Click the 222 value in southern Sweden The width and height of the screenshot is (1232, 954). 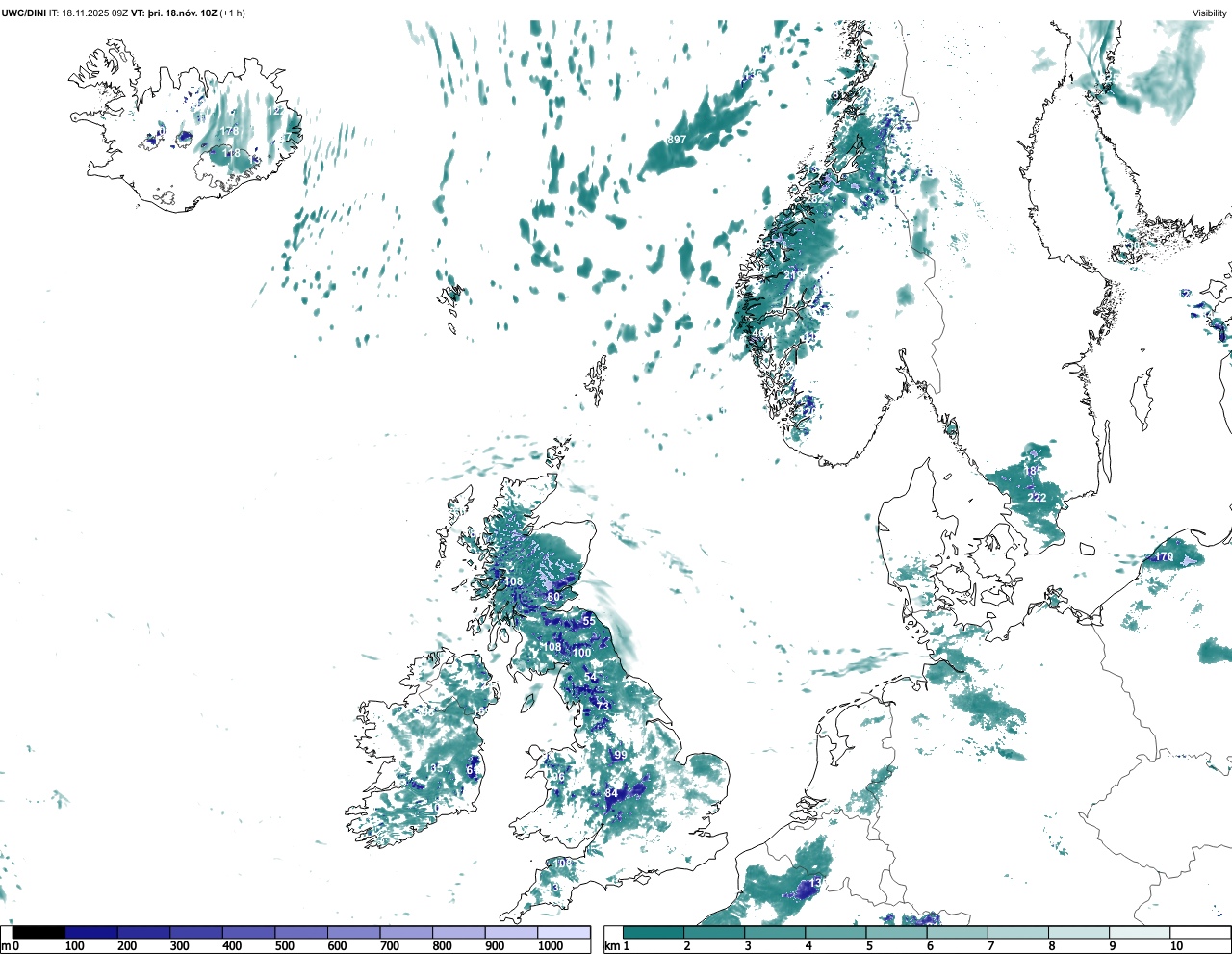click(x=1037, y=497)
